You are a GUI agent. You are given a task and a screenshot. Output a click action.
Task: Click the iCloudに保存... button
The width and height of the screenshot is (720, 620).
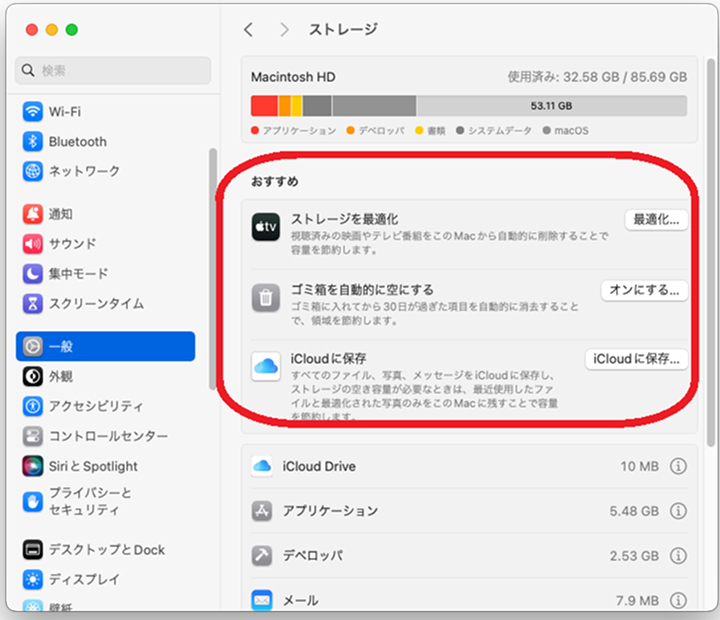(636, 359)
